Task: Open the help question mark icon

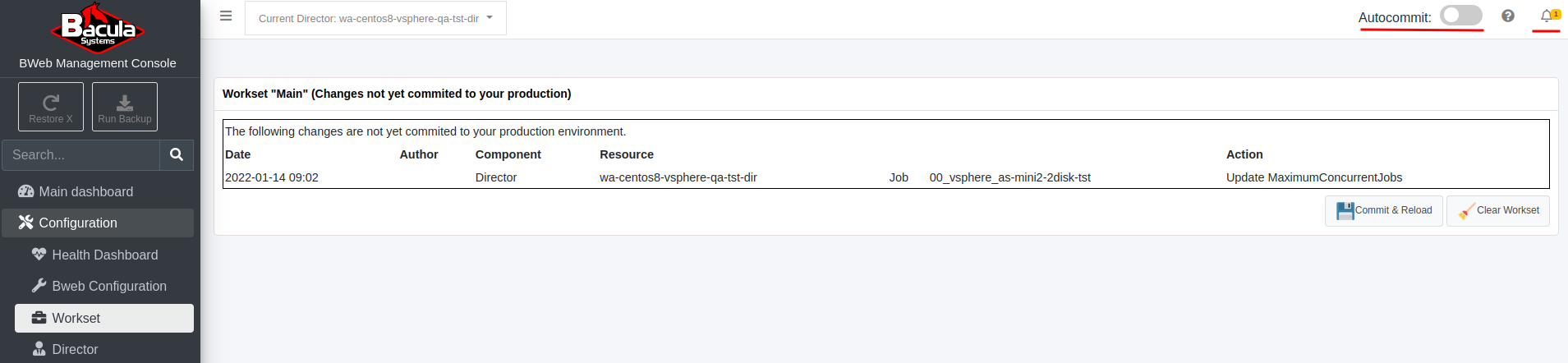Action: click(1508, 16)
